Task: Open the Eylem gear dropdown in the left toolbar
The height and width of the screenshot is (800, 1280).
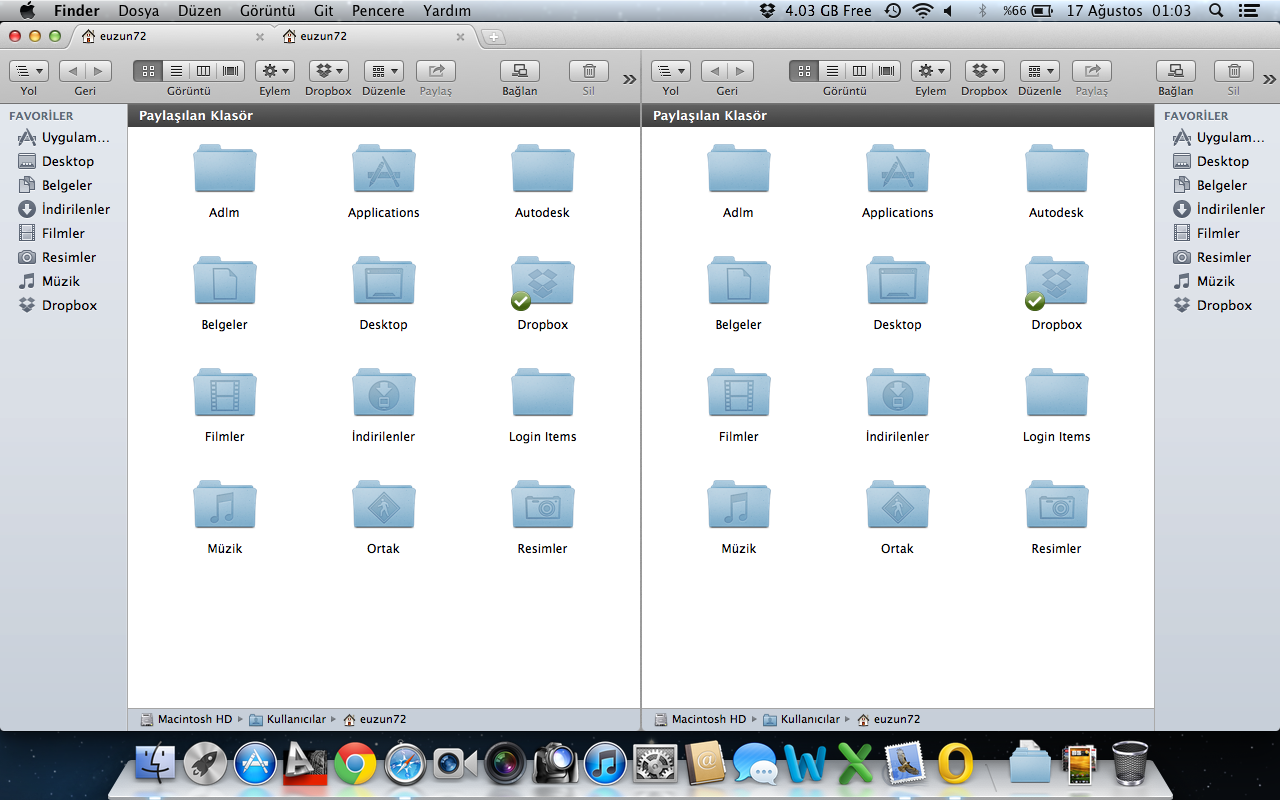Action: point(274,71)
